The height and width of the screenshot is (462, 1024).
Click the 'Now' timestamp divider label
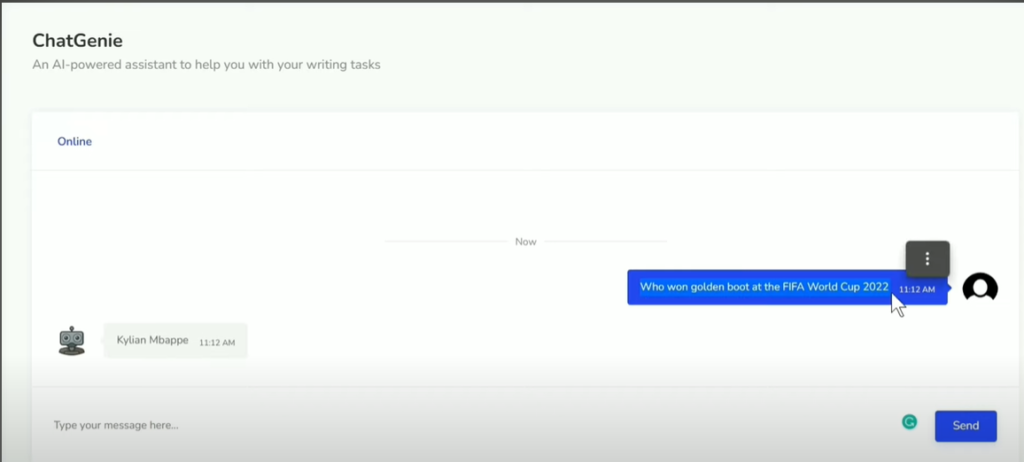tap(526, 242)
